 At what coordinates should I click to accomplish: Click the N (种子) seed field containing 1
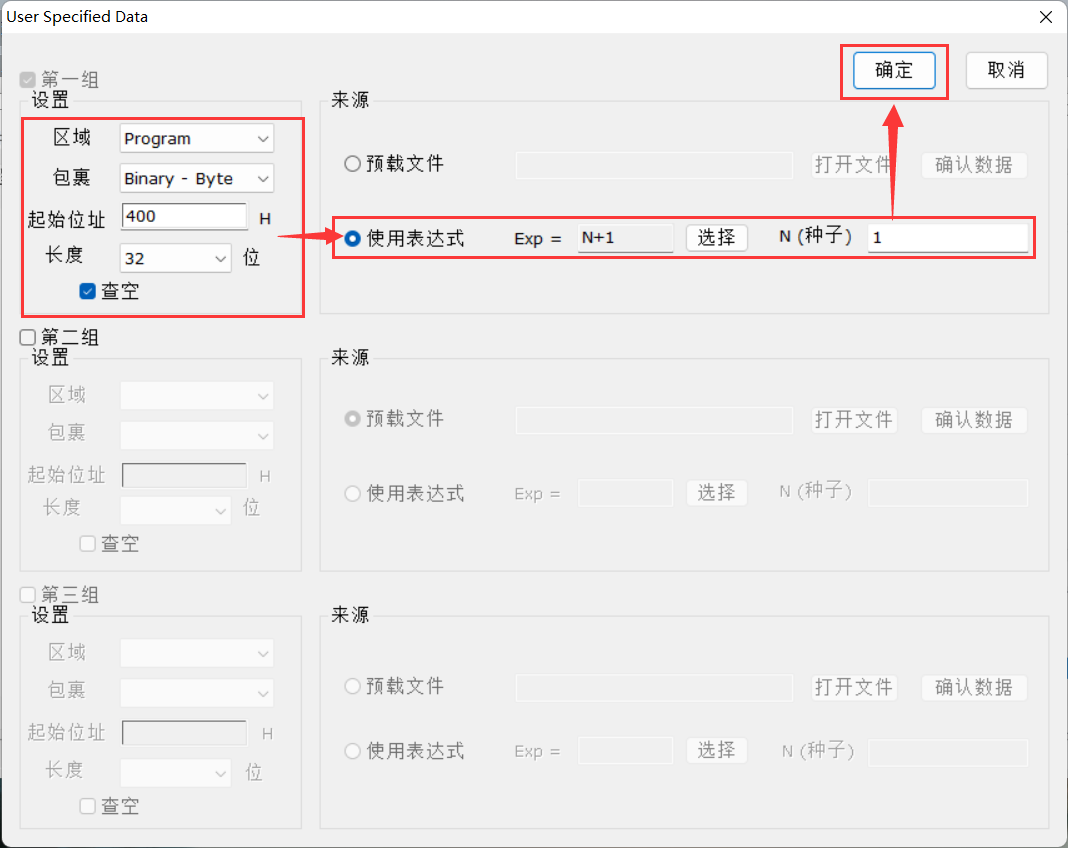pos(946,238)
